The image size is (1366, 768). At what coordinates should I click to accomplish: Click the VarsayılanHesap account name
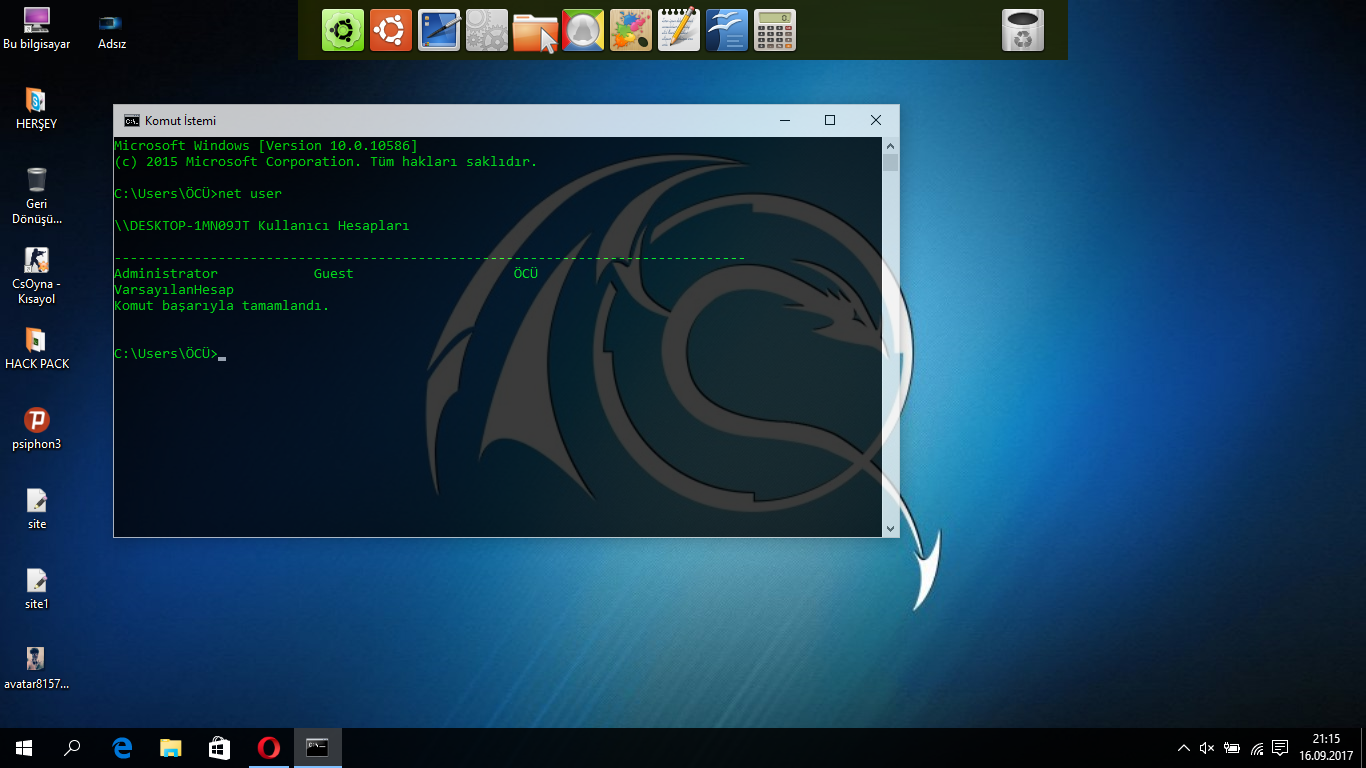click(x=174, y=290)
